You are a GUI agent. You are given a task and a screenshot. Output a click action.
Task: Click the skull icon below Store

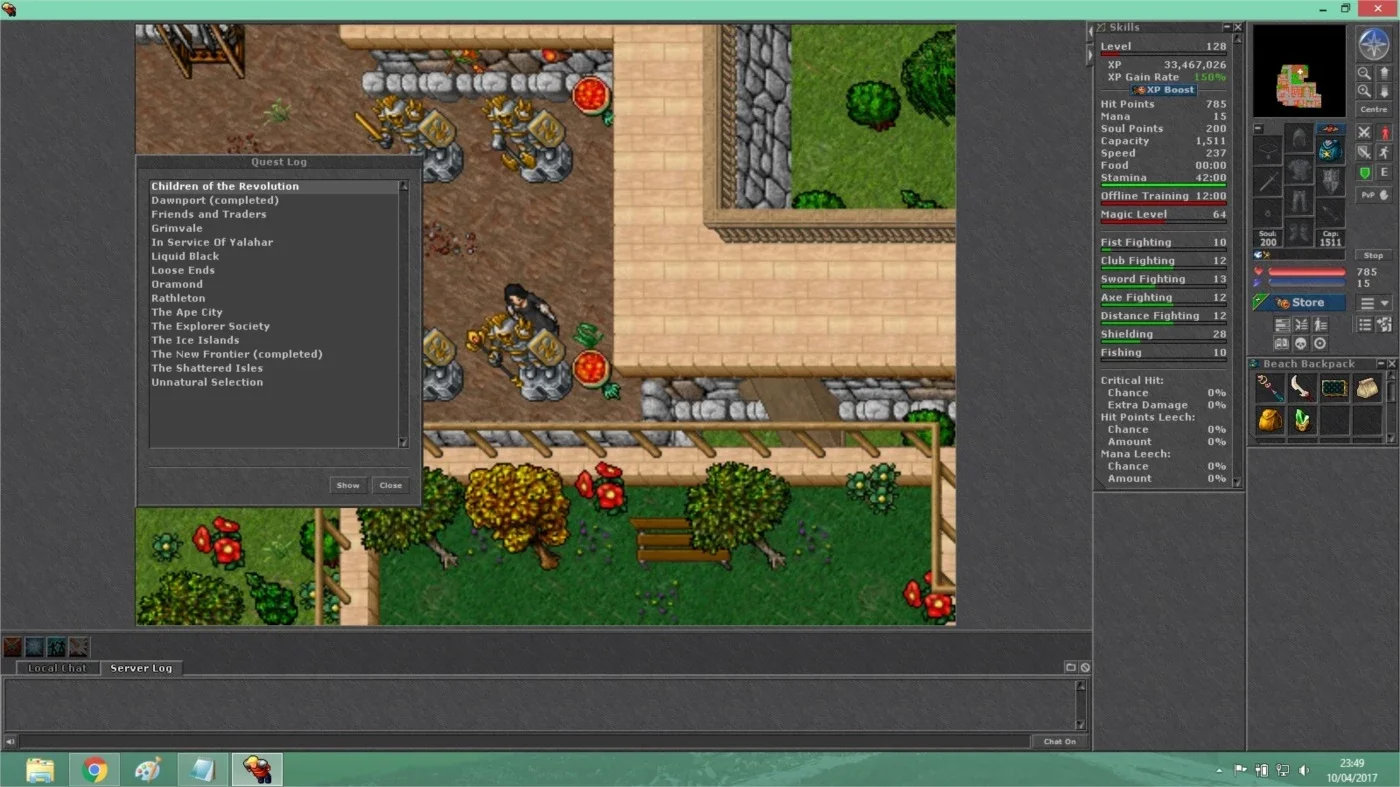(1301, 343)
